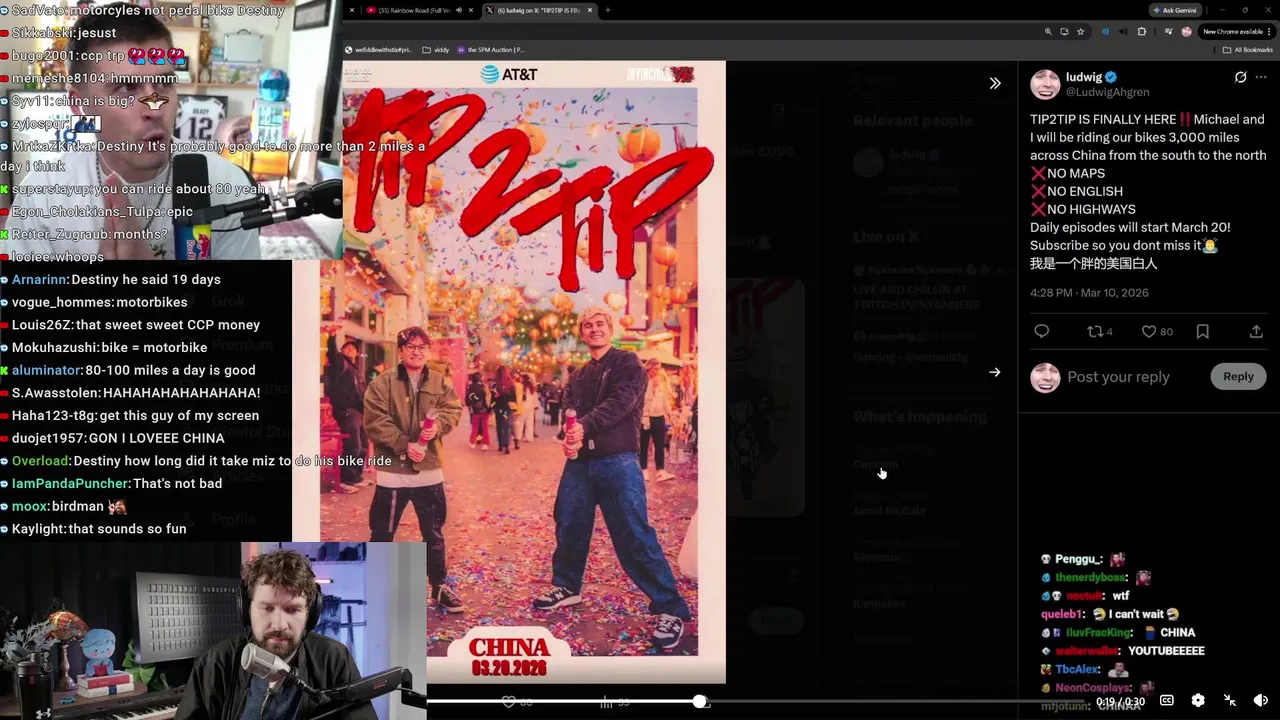Toggle closed captions on the video
The image size is (1280, 720).
click(1166, 701)
